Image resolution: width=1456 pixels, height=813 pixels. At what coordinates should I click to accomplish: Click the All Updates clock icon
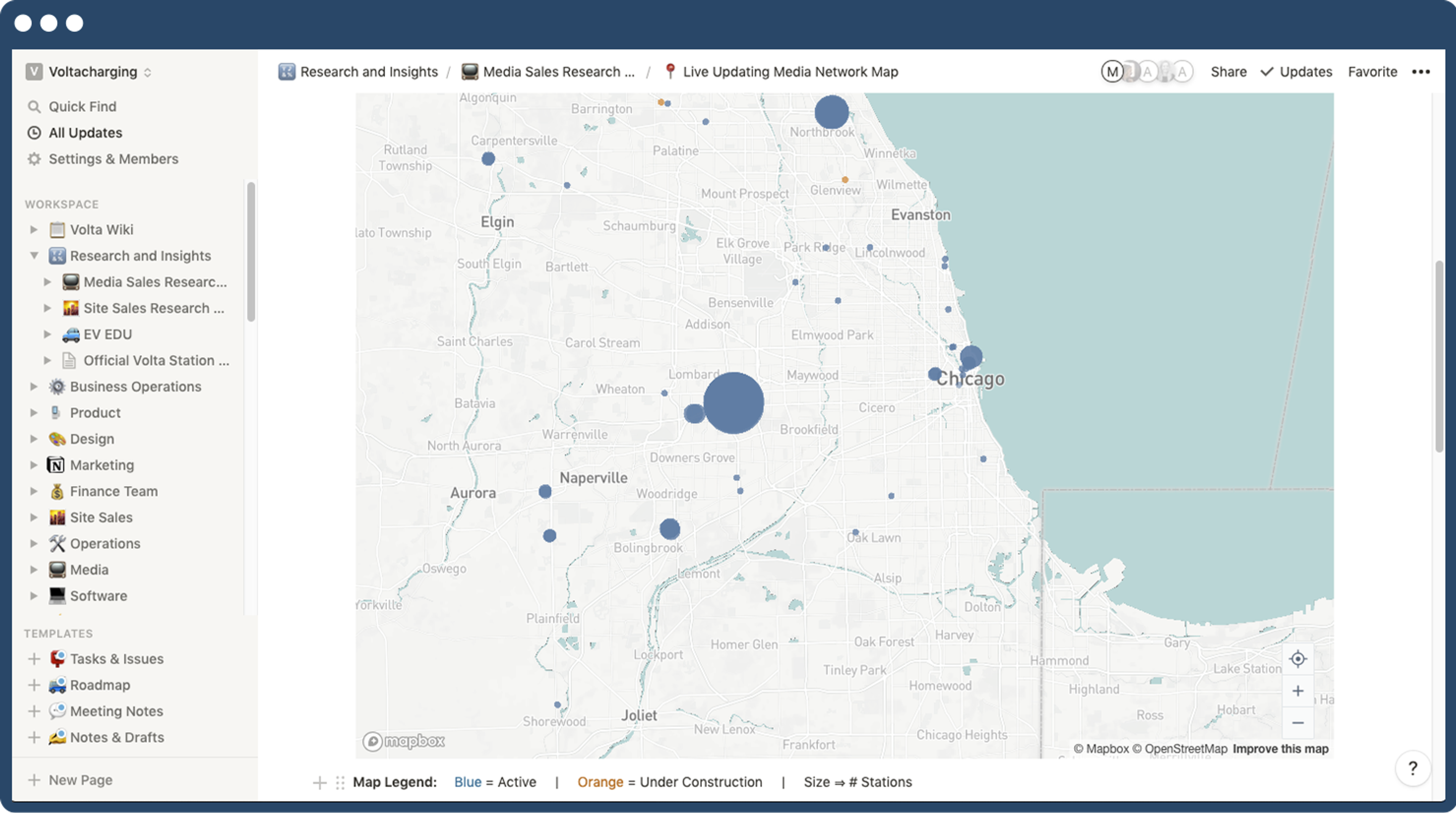35,132
